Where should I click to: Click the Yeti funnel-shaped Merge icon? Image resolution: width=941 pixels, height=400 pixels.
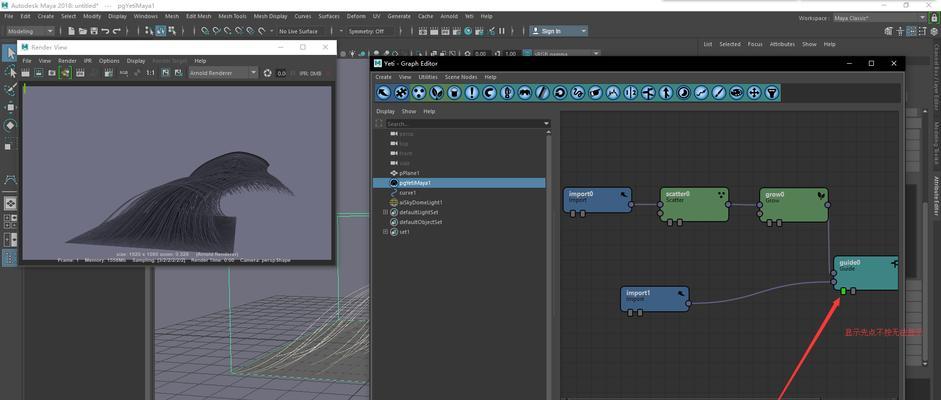click(x=772, y=93)
